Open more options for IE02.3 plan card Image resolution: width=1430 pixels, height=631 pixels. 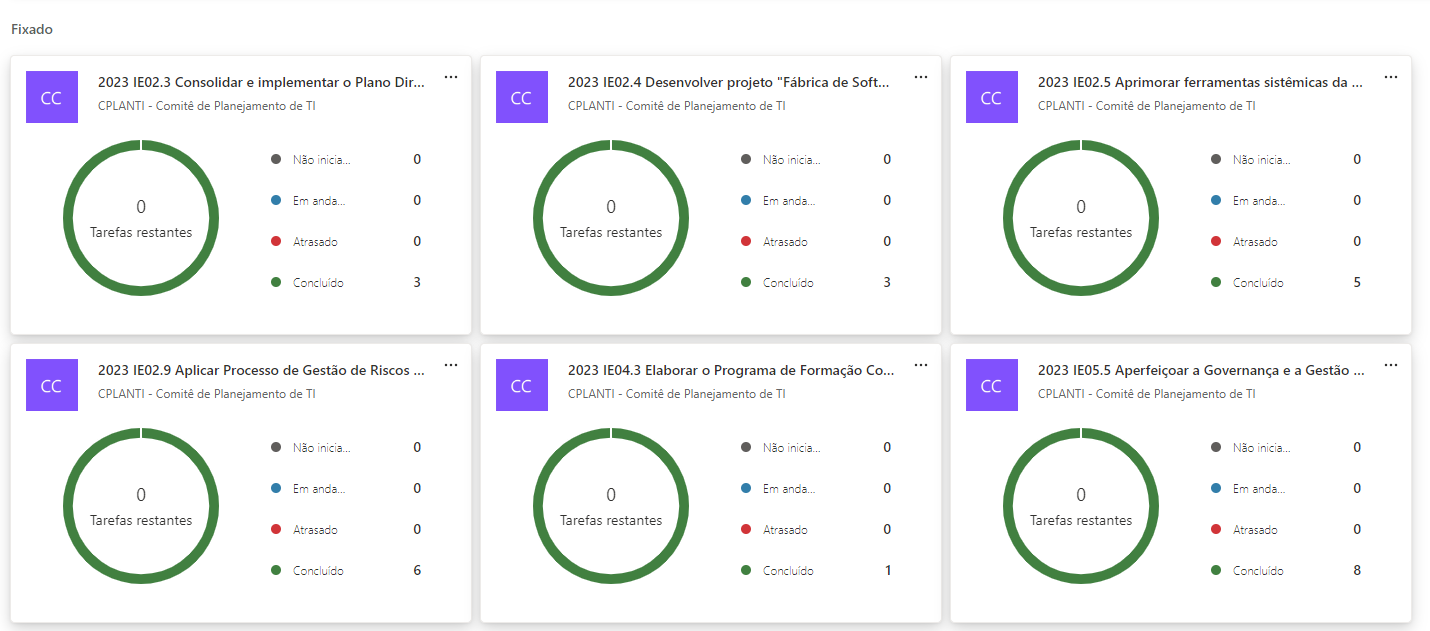click(x=451, y=77)
